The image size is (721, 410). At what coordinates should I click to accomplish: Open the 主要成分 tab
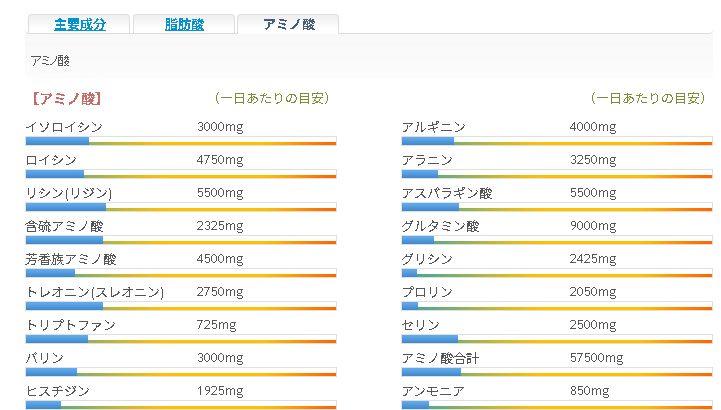coord(79,24)
